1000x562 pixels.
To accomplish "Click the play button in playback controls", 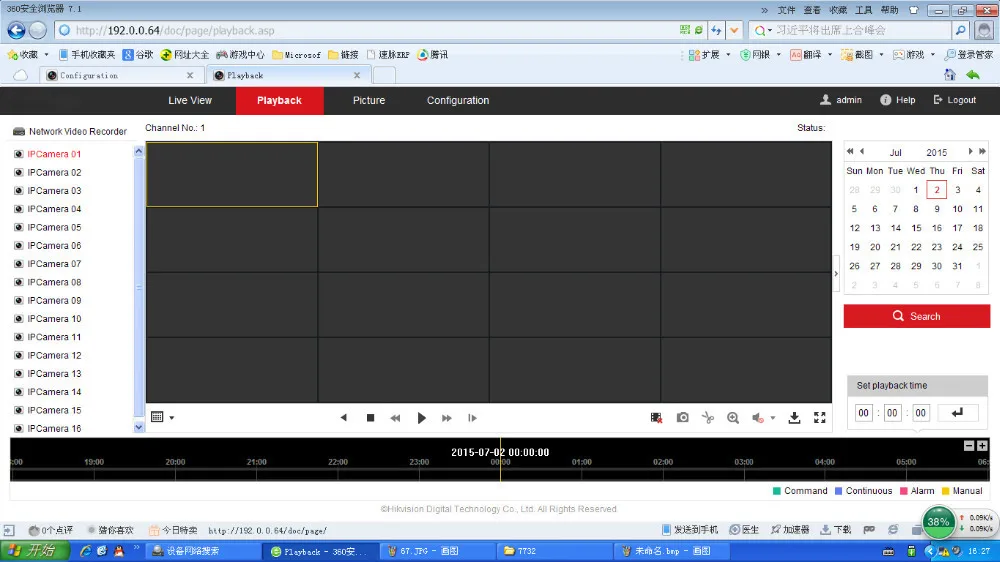I will [x=421, y=418].
